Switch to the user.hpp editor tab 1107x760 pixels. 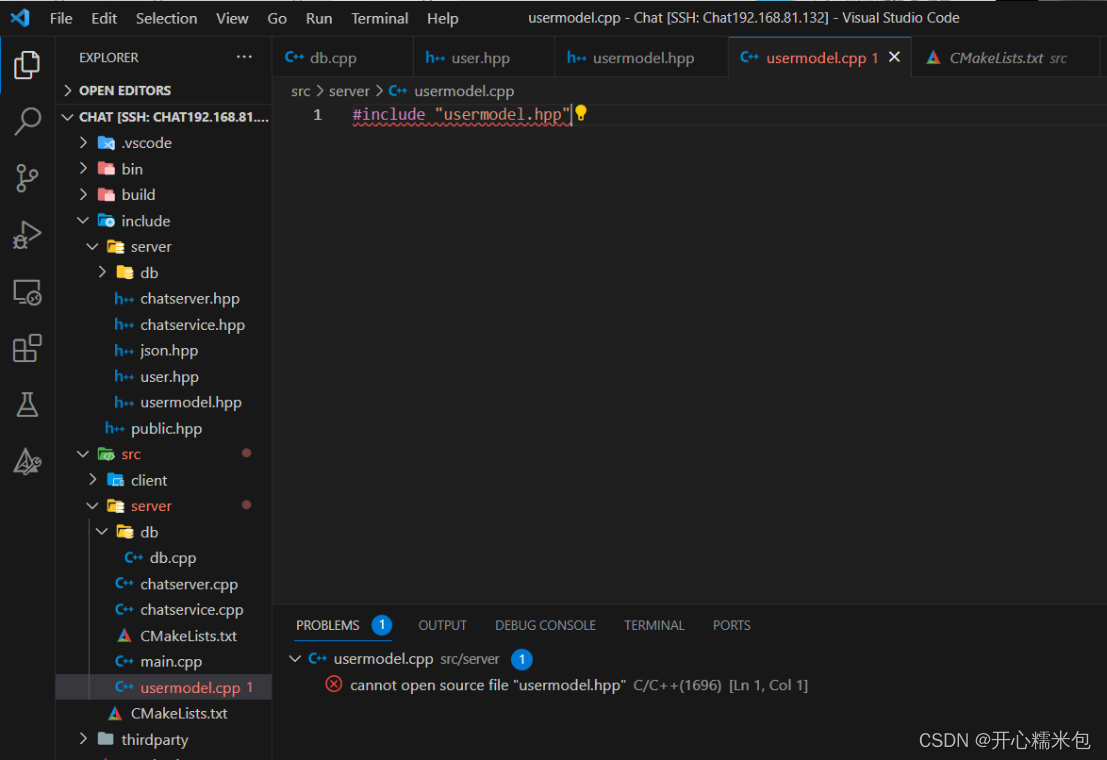coord(484,58)
